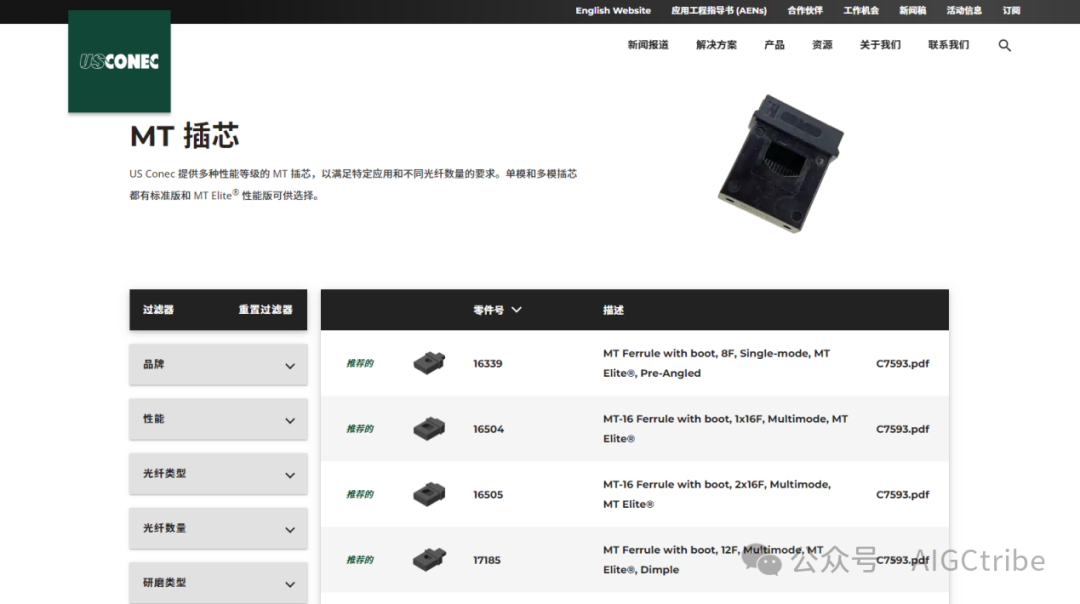Open C7593.pdf for part 17185

click(902, 560)
